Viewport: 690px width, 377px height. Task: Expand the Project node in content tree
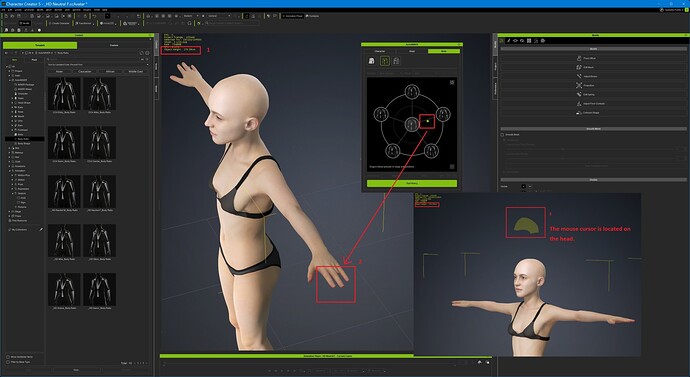[10, 71]
